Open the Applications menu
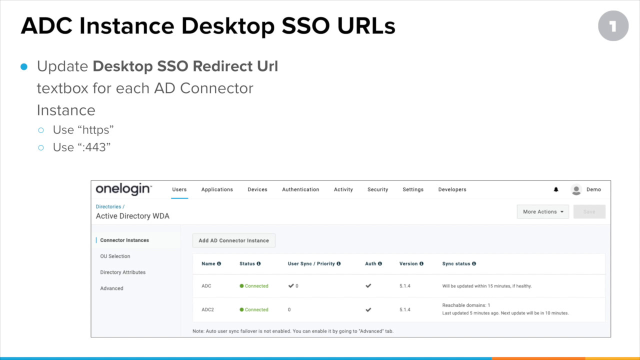The width and height of the screenshot is (640, 360). (217, 189)
